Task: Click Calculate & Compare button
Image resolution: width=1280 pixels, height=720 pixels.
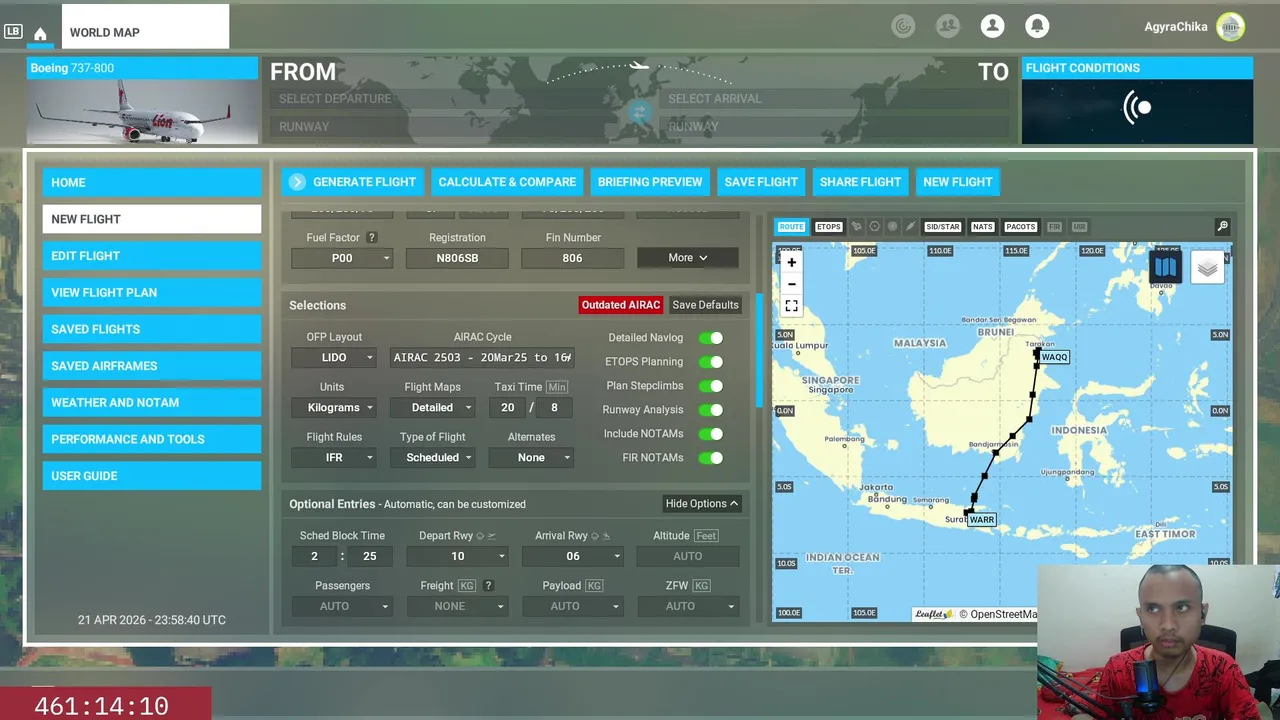Action: click(x=507, y=182)
